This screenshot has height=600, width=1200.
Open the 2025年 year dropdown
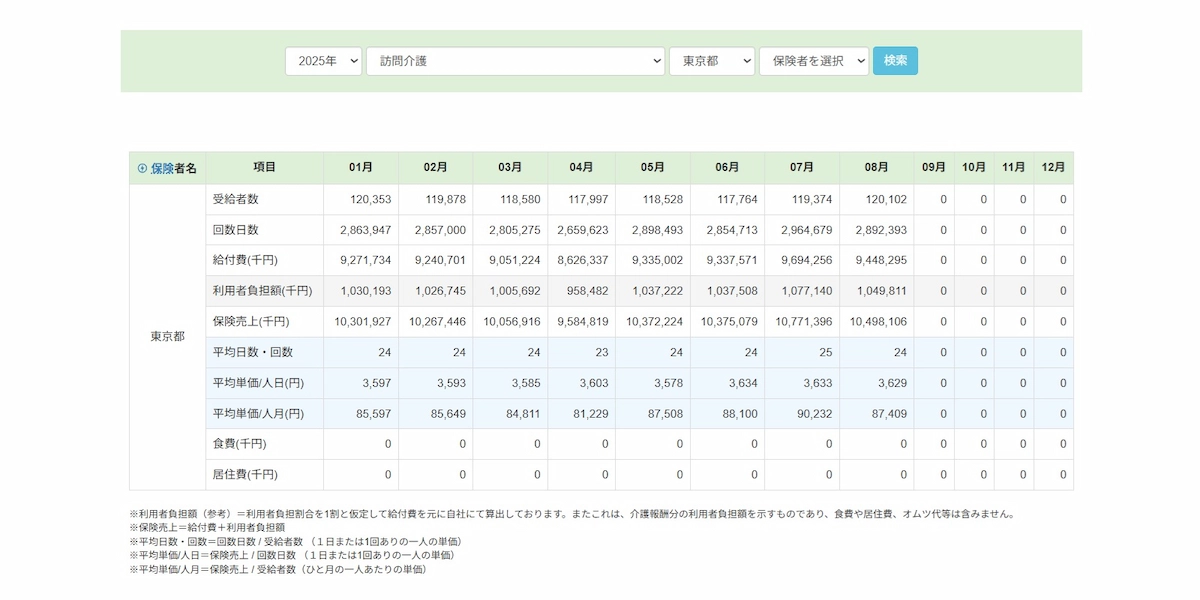click(x=323, y=61)
